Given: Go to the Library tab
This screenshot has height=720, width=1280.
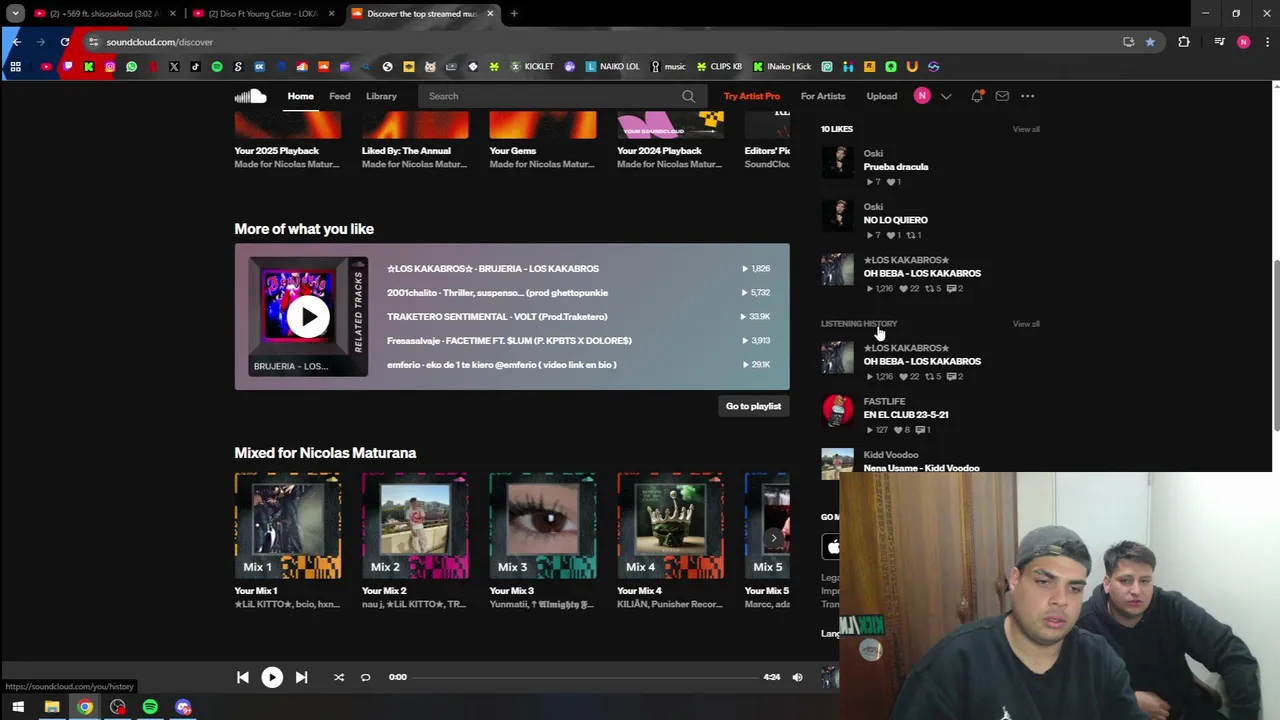Looking at the screenshot, I should click(381, 96).
